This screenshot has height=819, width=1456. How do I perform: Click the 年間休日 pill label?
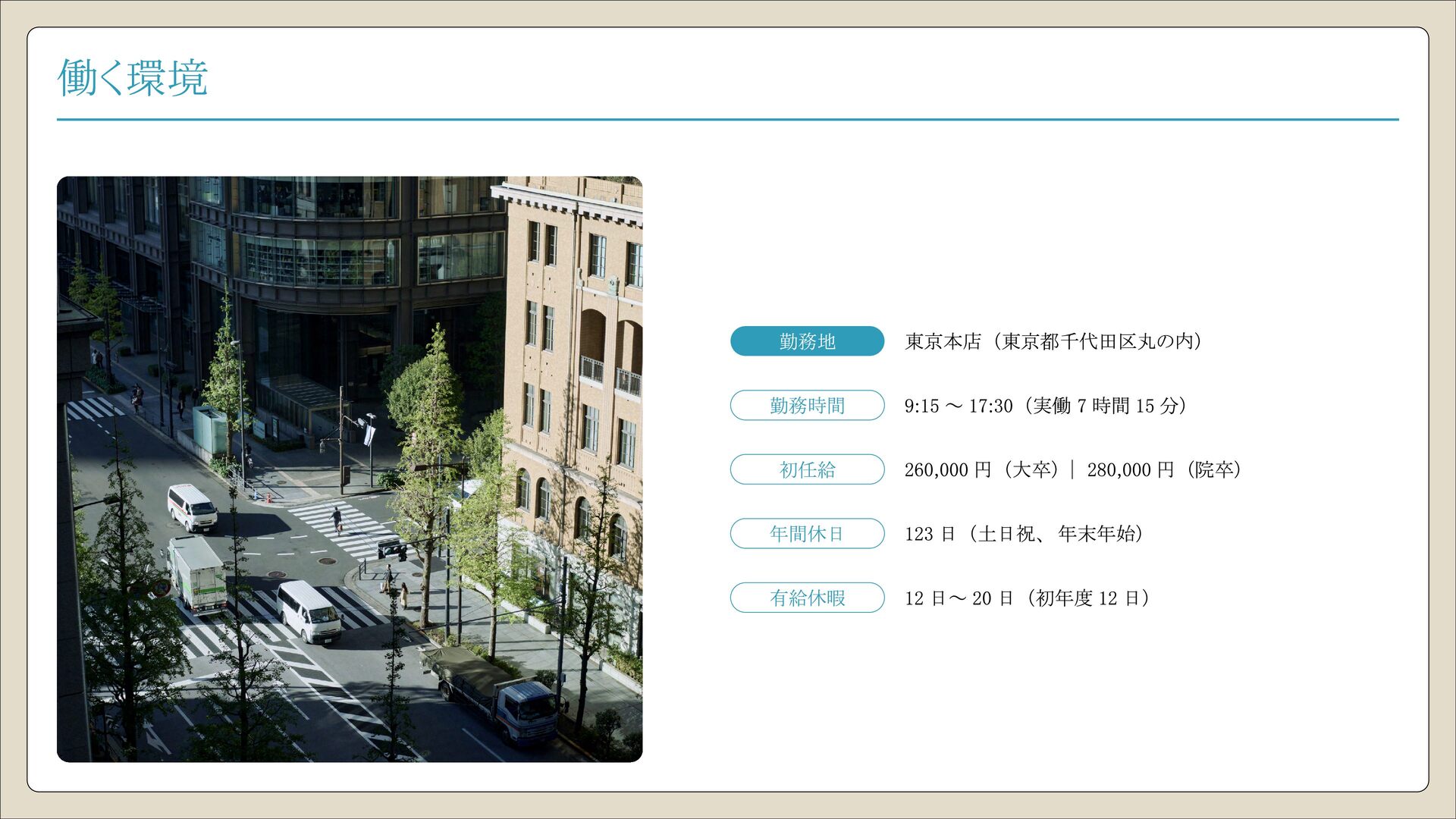point(807,534)
